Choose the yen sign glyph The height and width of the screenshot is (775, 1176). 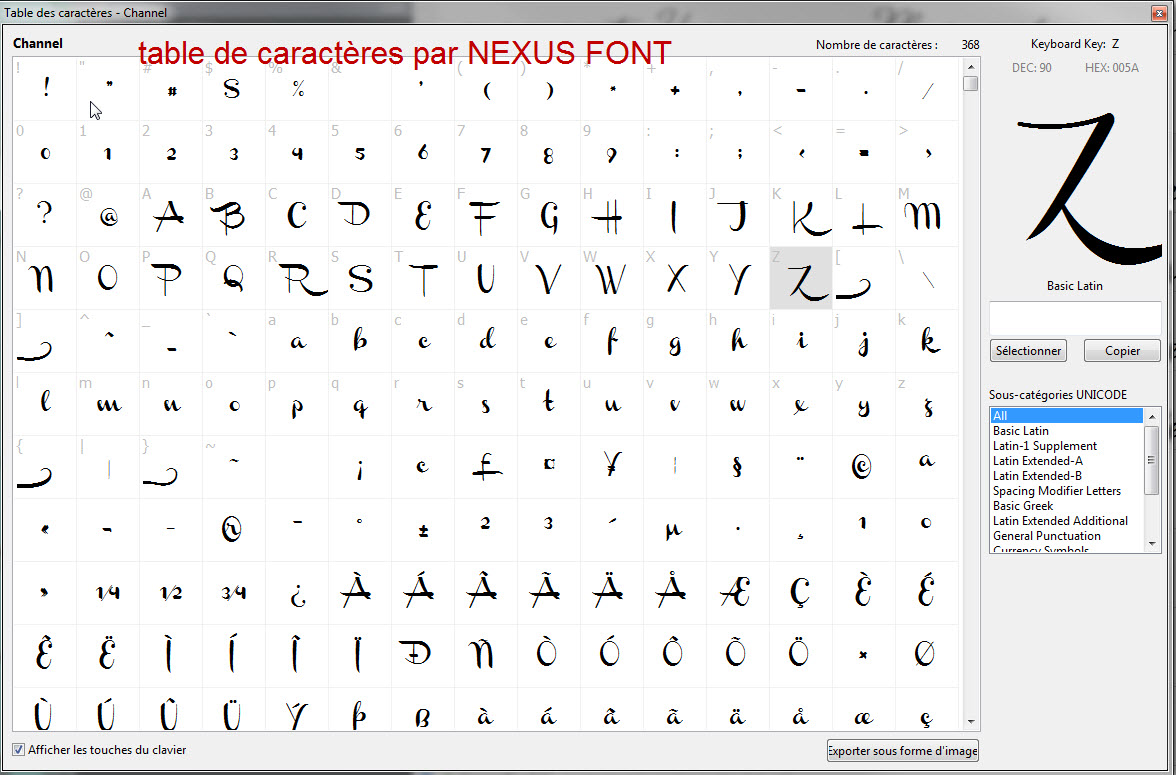point(612,466)
